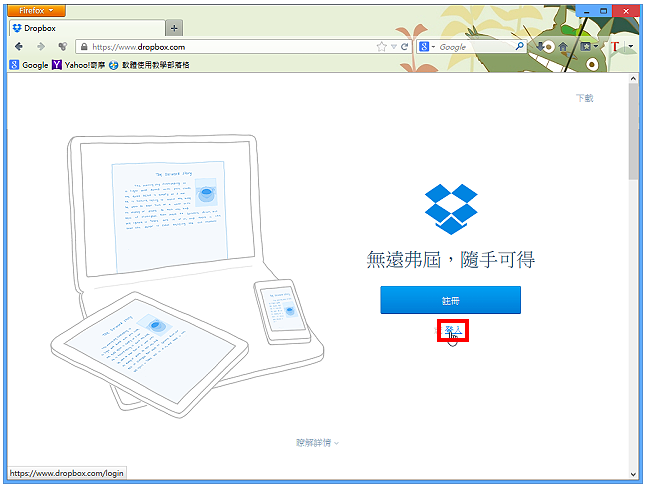
Task: Open the URL history dropdown arrow
Action: 394,47
